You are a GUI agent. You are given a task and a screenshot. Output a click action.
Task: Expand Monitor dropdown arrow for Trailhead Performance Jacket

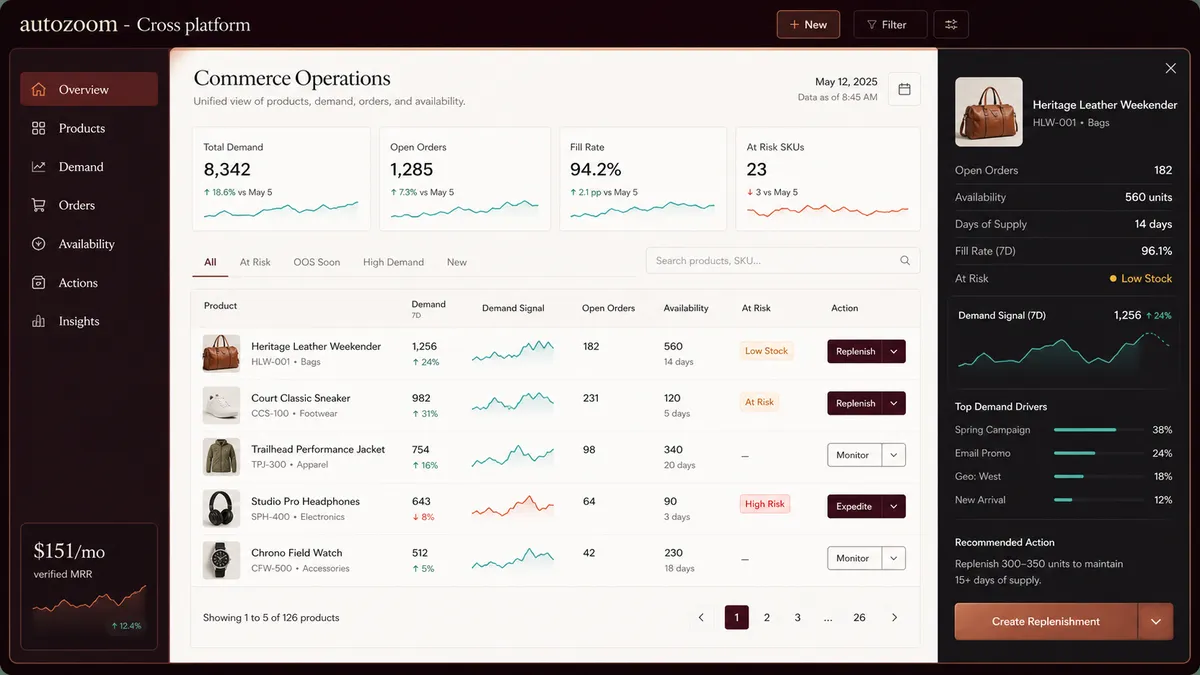click(x=895, y=455)
